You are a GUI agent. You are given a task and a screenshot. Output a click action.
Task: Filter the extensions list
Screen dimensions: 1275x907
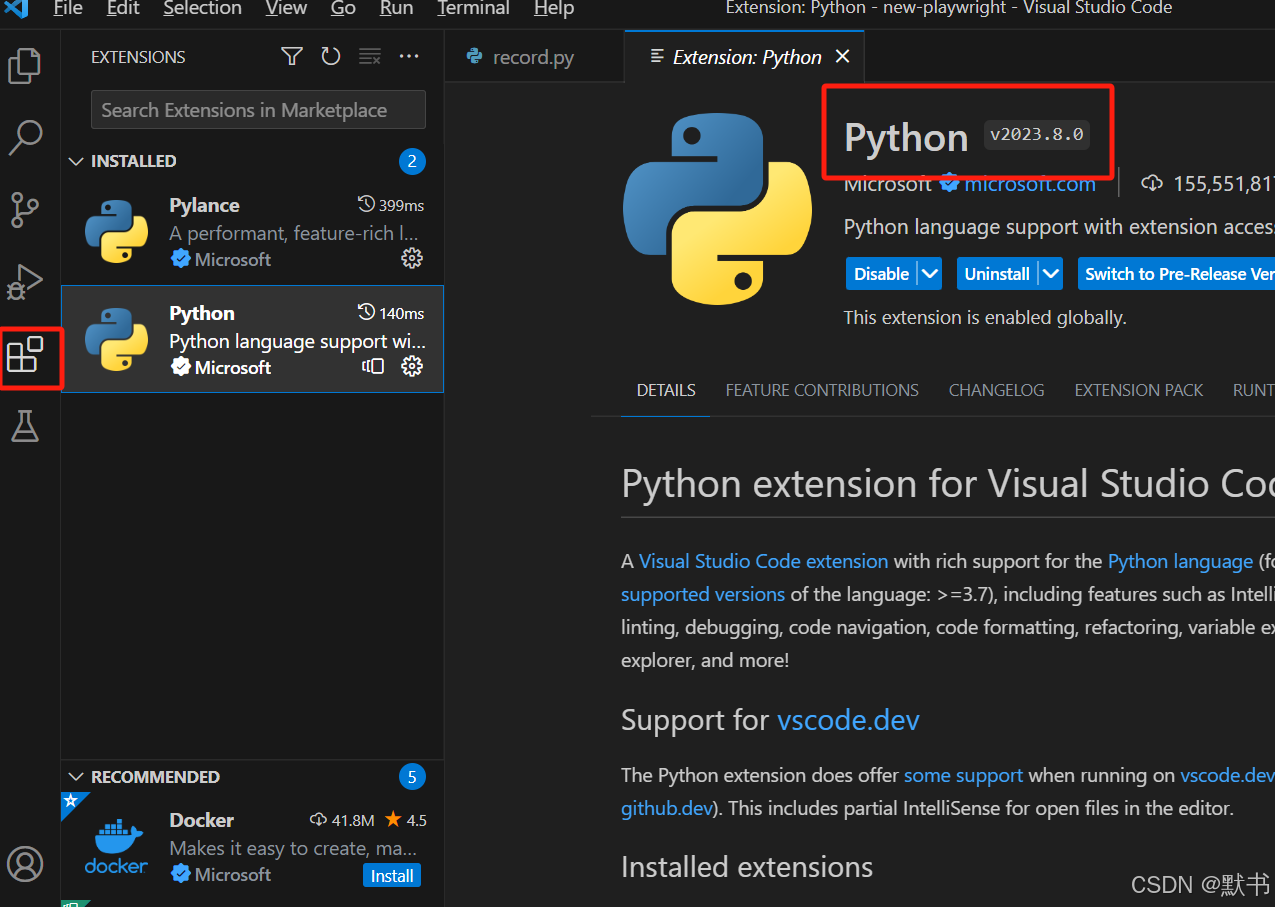click(x=291, y=56)
